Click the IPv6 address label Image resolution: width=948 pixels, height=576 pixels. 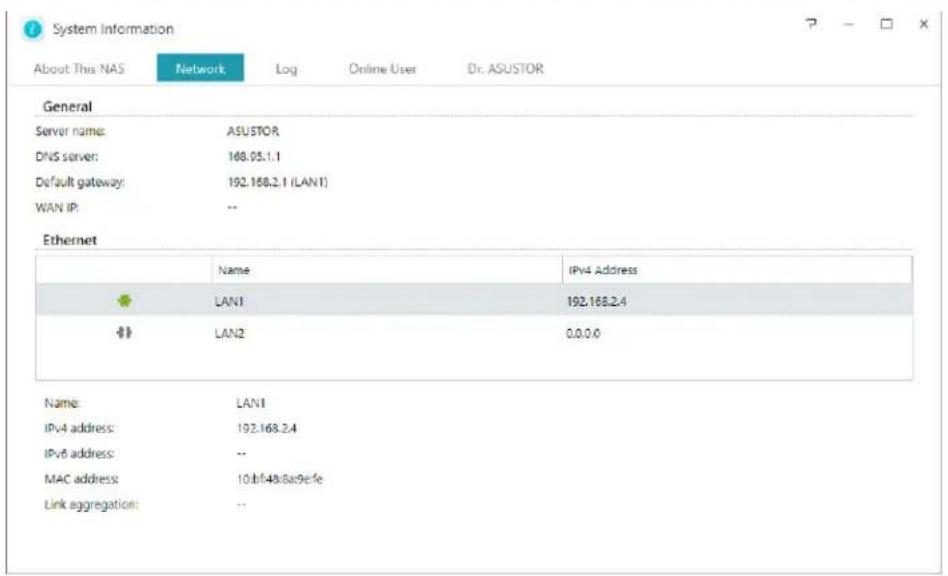pos(79,453)
